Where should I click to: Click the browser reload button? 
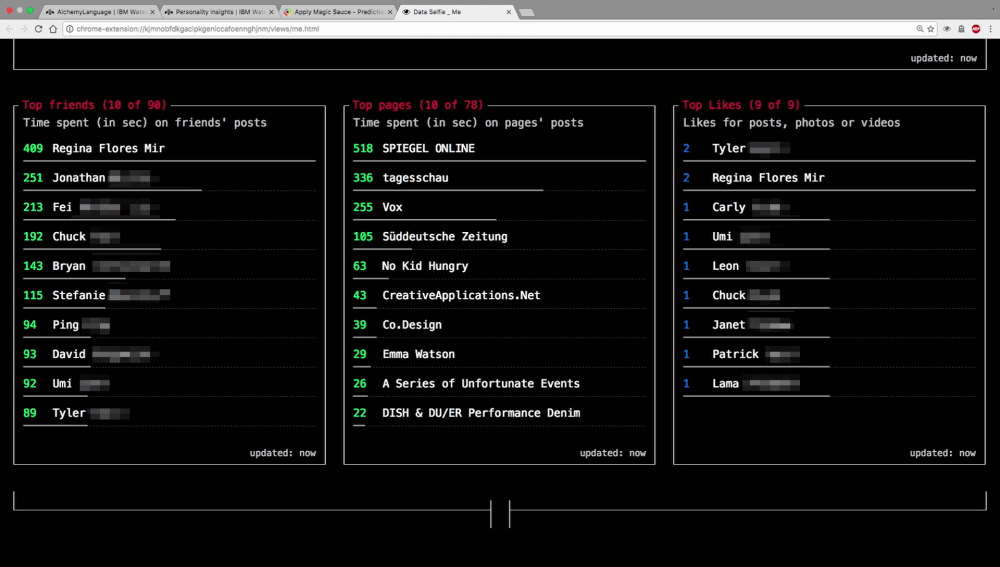[39, 29]
